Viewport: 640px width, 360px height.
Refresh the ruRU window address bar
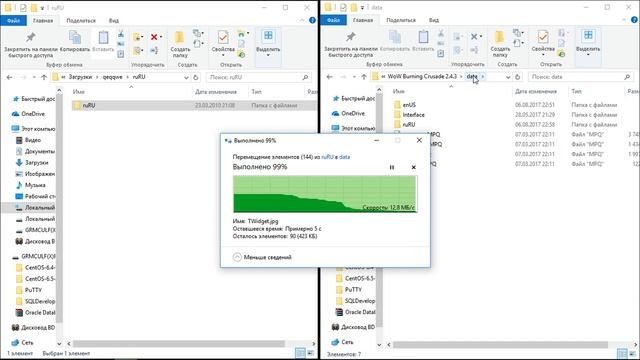[x=196, y=77]
